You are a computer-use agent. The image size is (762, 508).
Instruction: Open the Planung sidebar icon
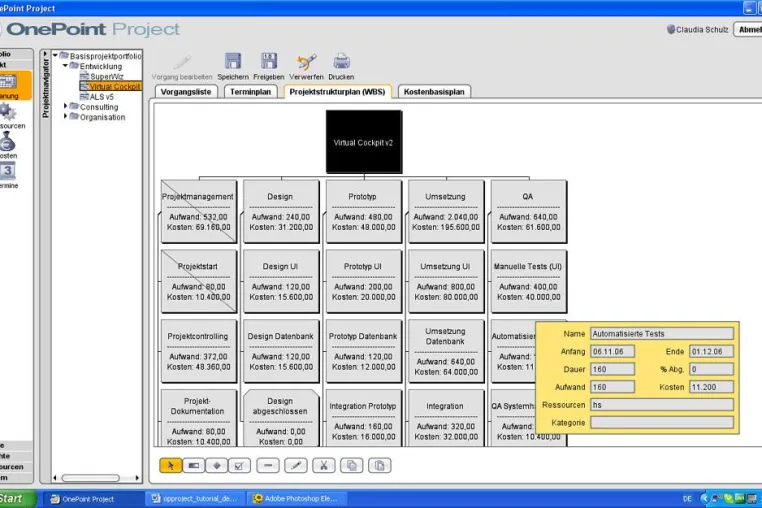point(8,81)
